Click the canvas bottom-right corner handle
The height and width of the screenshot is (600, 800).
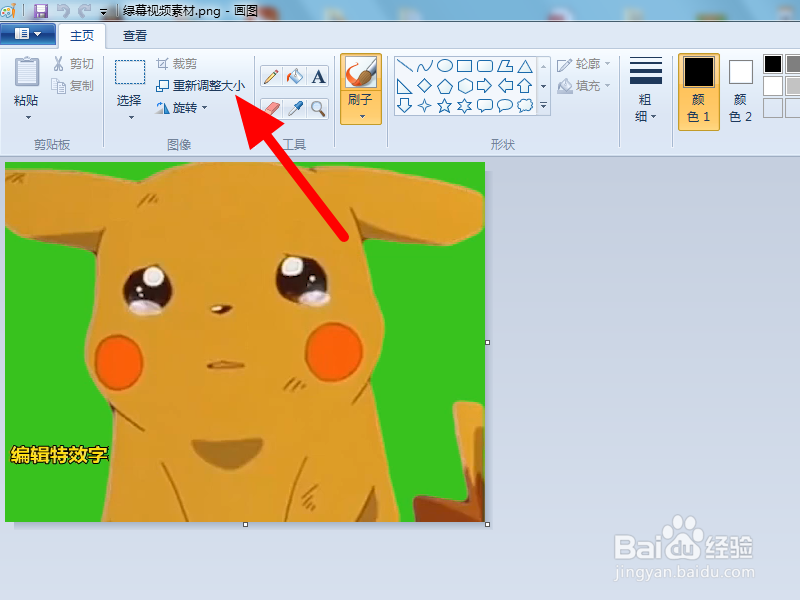click(487, 524)
